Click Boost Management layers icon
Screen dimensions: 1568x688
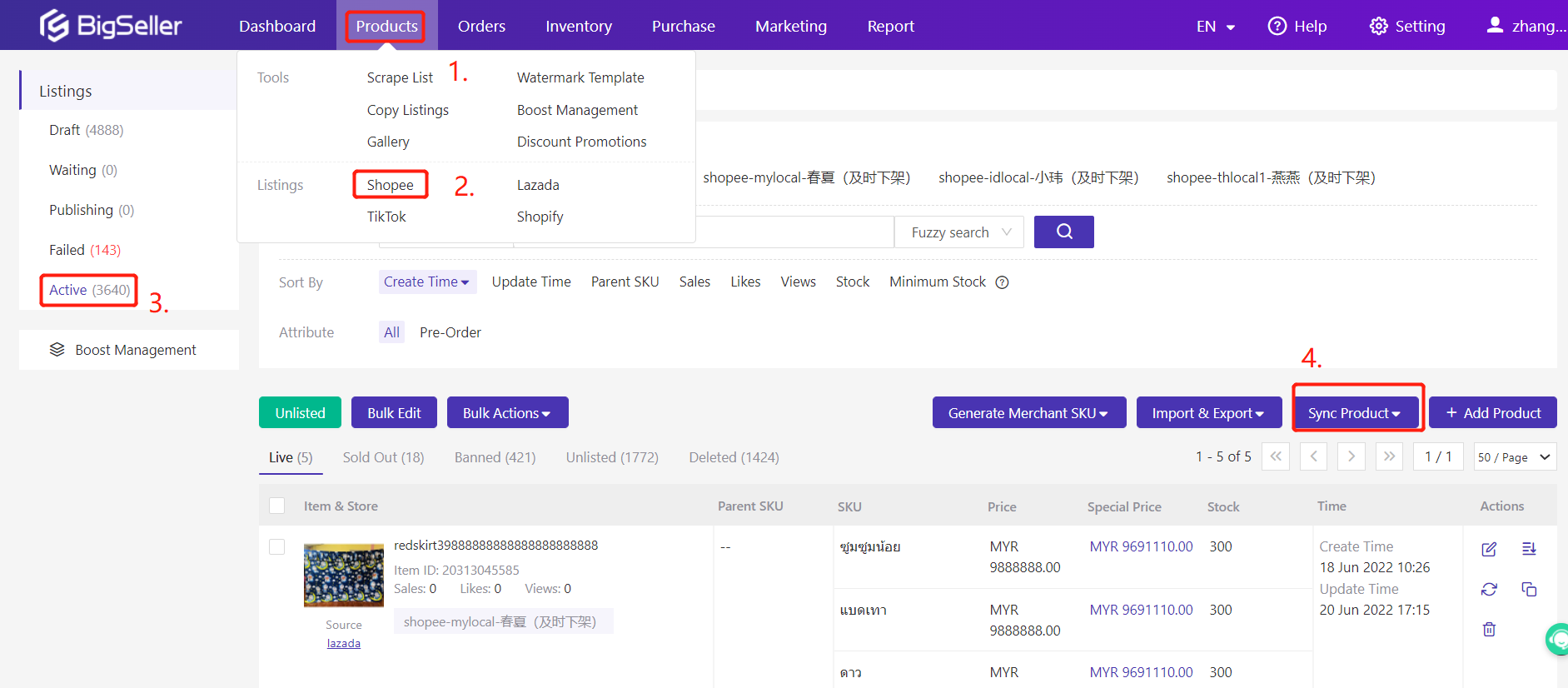[x=57, y=350]
